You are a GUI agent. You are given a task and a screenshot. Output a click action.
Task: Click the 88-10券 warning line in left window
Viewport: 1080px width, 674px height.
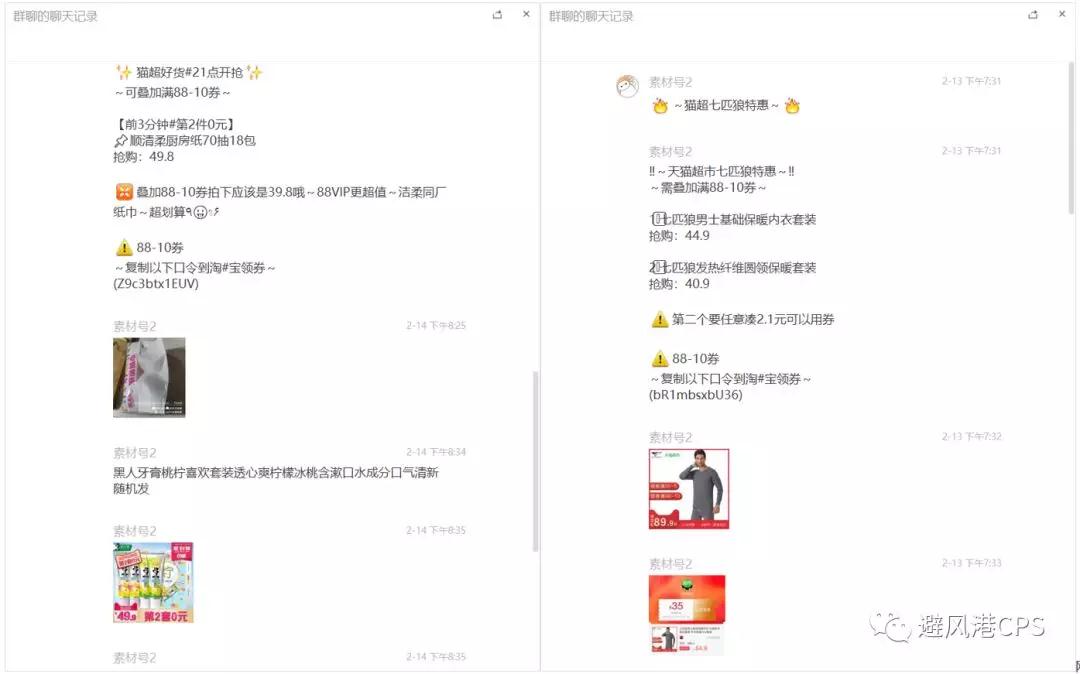point(149,247)
